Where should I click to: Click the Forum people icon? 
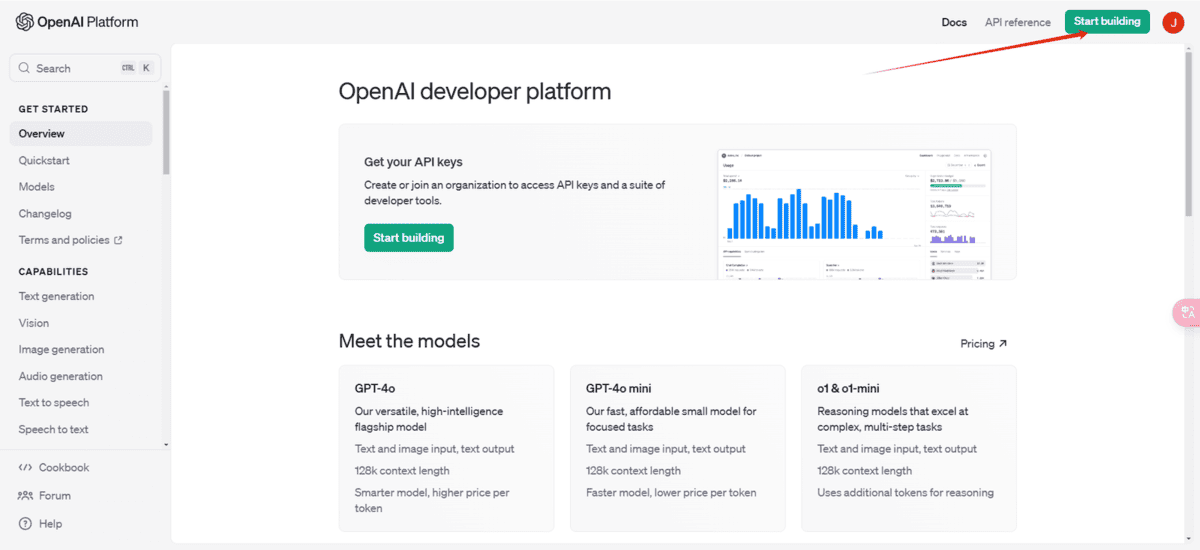[25, 495]
